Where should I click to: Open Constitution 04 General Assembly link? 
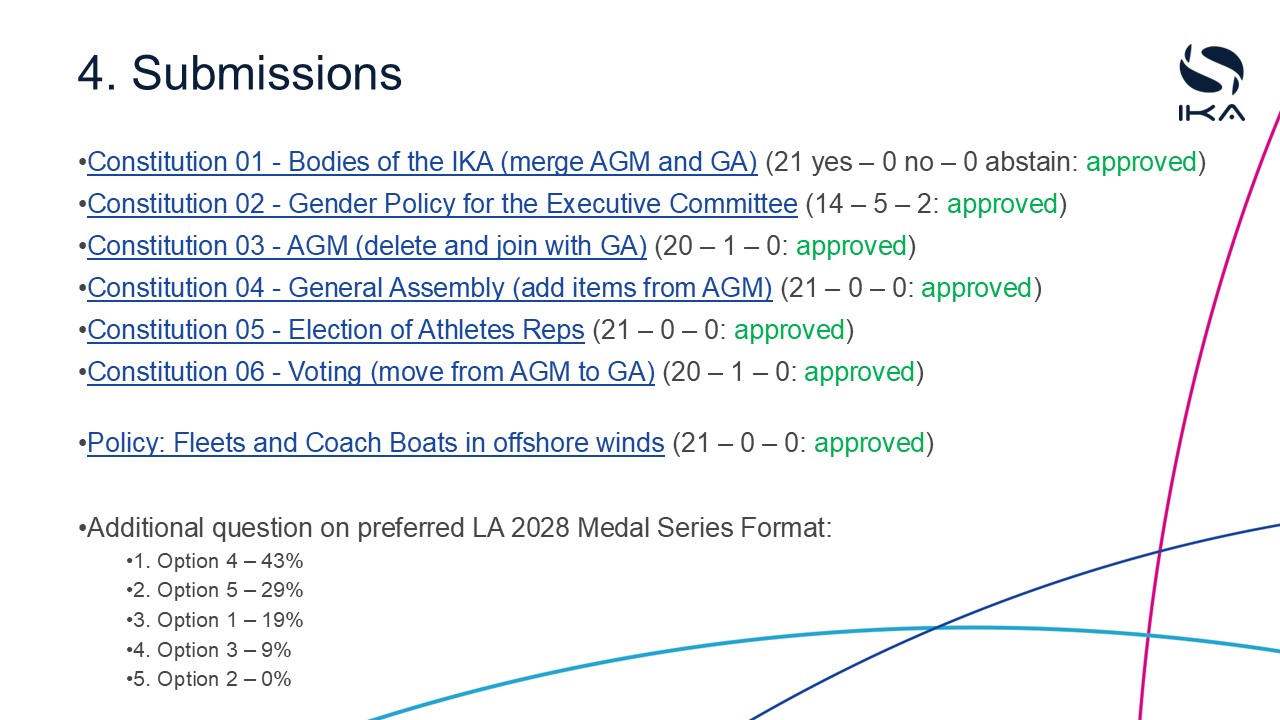(430, 288)
